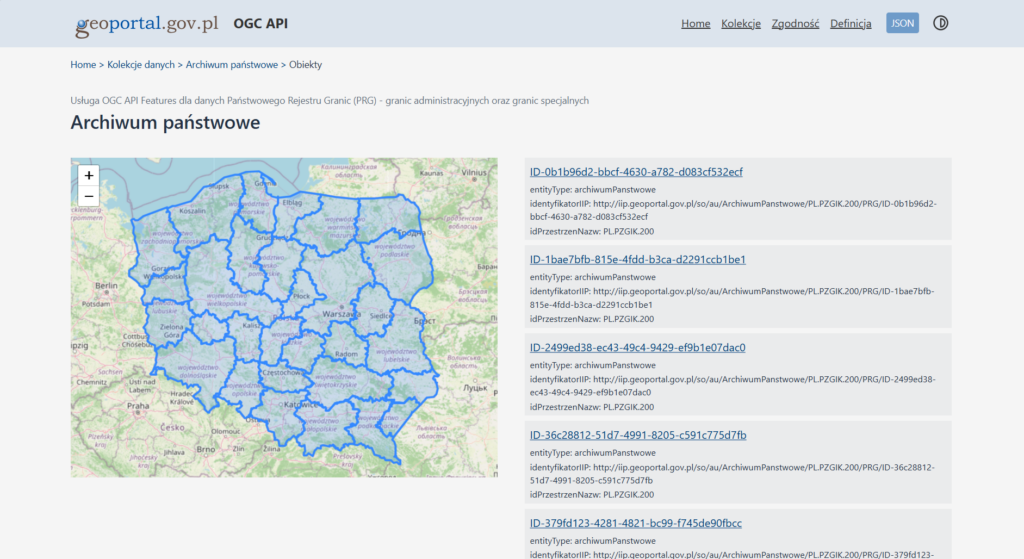The image size is (1024, 559).
Task: Open Kolekcje danych breadcrumb link
Action: [141, 65]
